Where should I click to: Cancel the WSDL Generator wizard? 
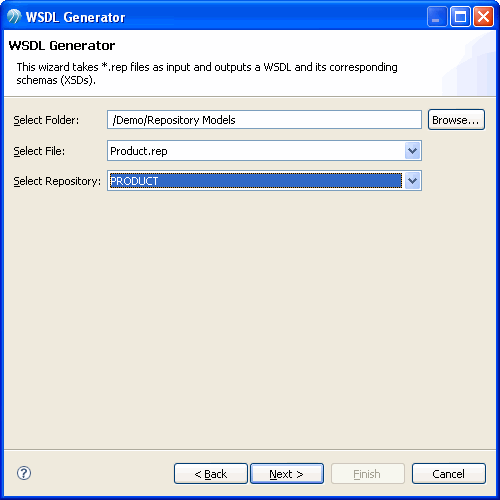[x=449, y=473]
